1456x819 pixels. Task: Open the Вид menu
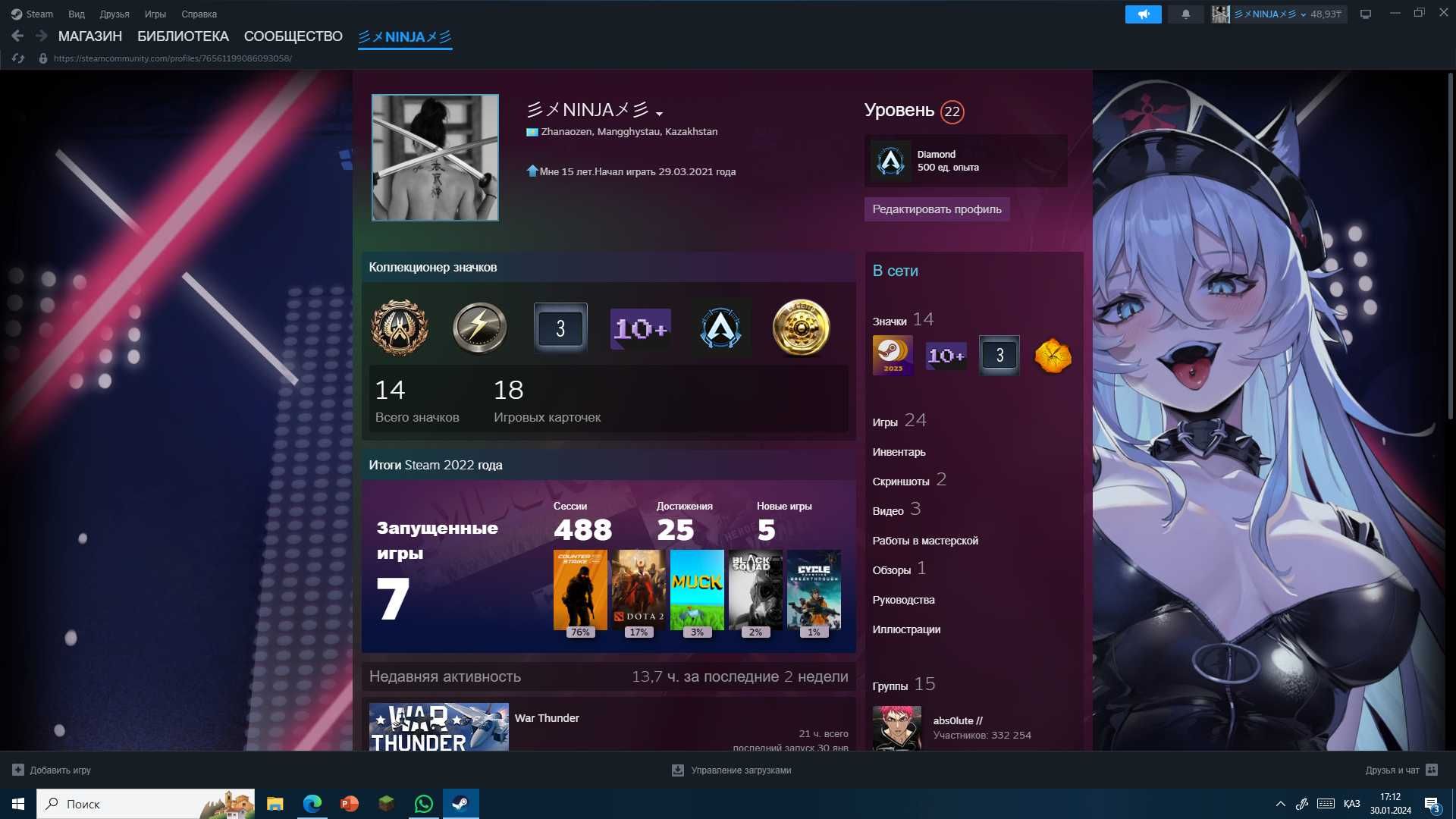pyautogui.click(x=77, y=14)
